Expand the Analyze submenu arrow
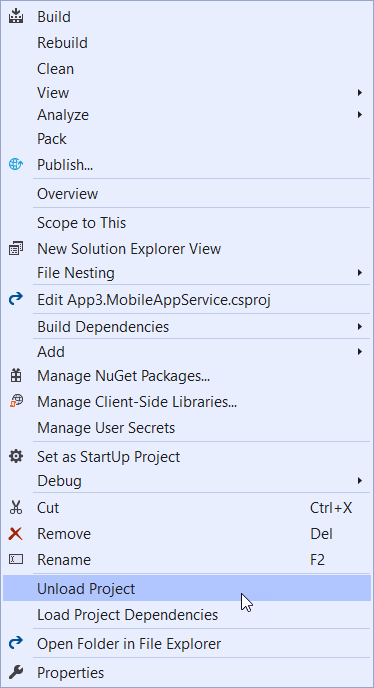 (x=360, y=115)
